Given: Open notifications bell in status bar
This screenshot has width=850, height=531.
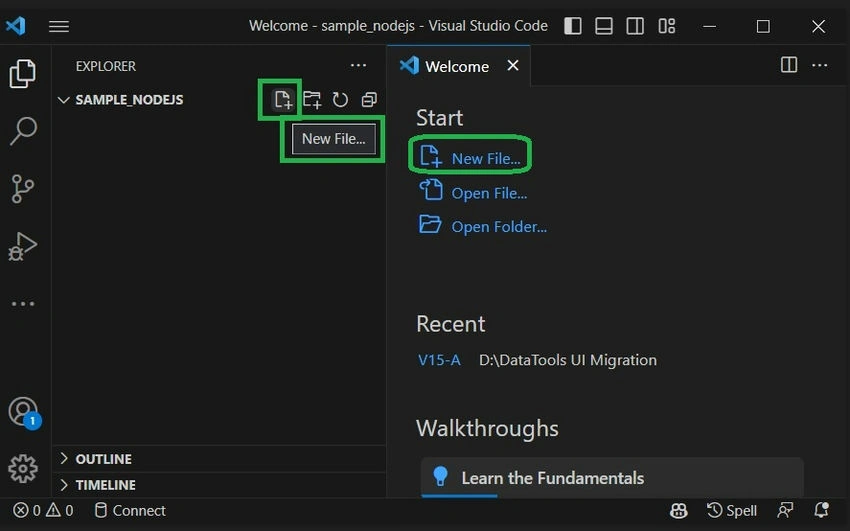Looking at the screenshot, I should [822, 510].
